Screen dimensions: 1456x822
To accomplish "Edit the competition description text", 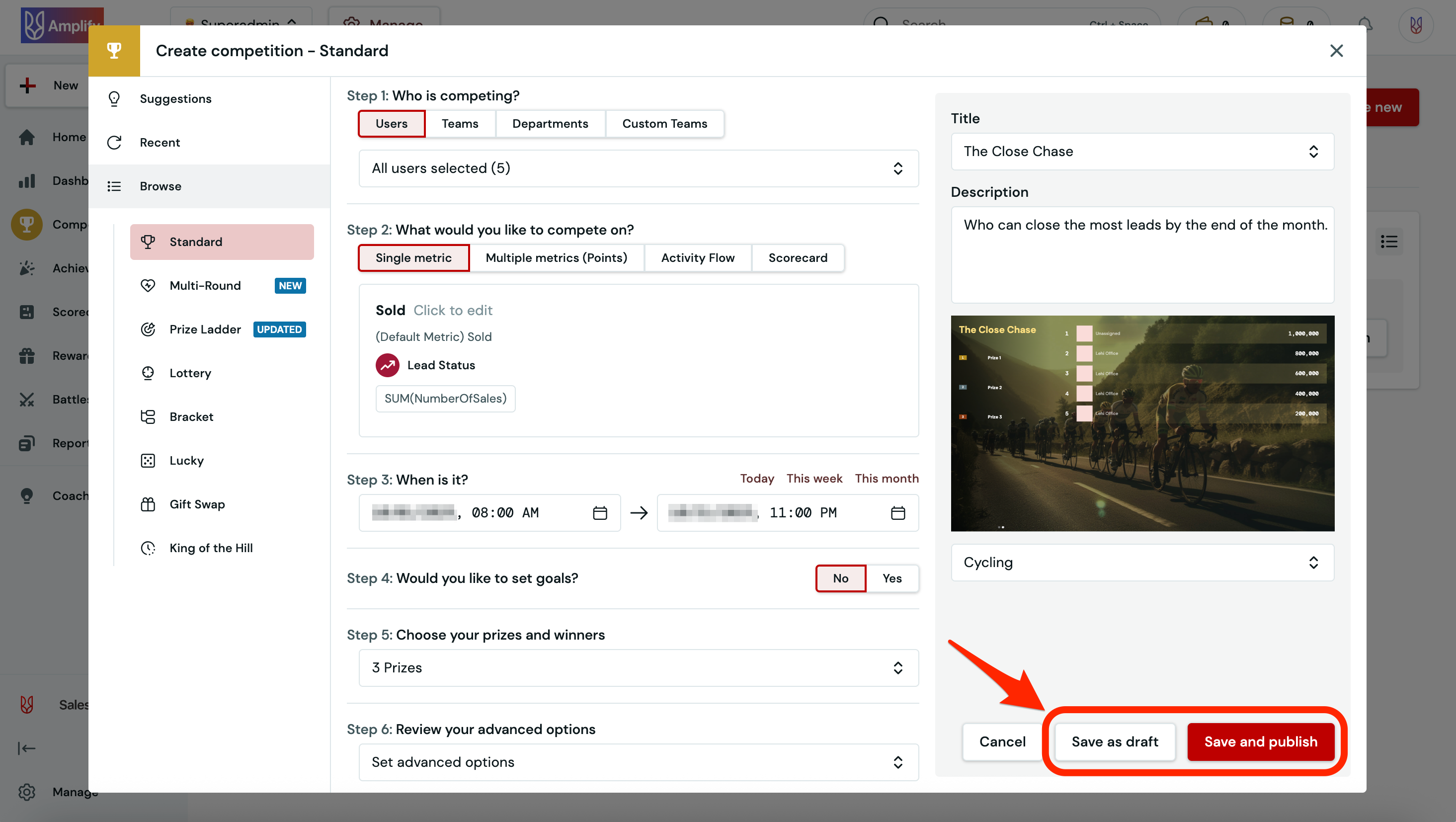I will pyautogui.click(x=1142, y=254).
